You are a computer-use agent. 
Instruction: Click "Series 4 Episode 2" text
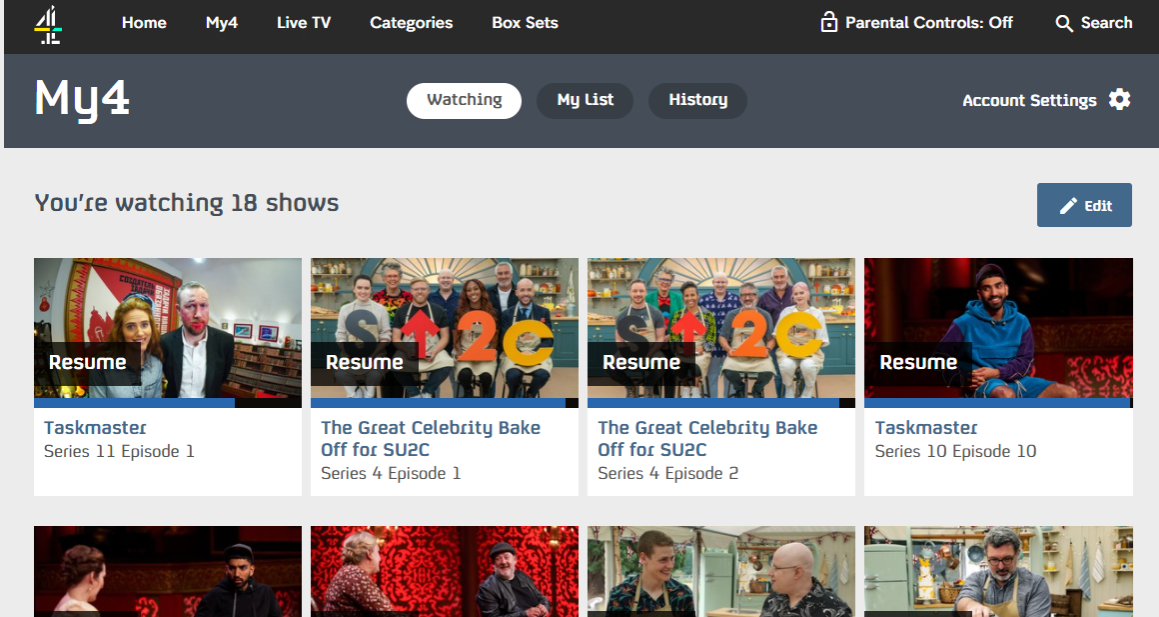667,474
